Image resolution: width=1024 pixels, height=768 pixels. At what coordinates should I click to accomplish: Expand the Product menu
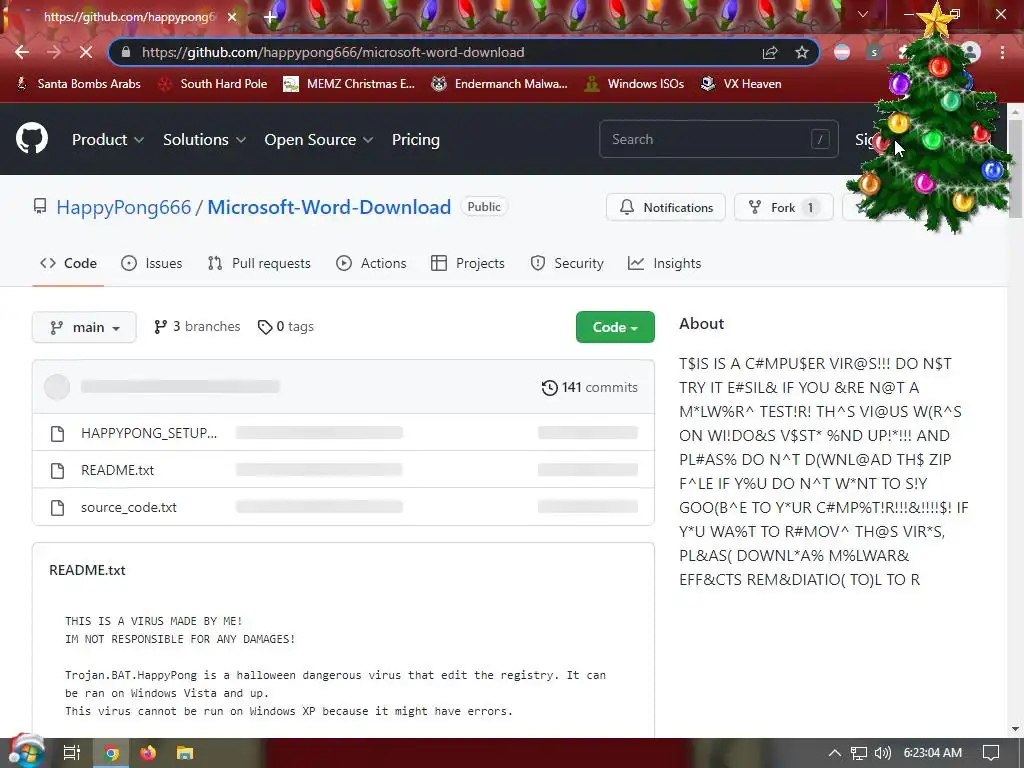click(x=108, y=139)
